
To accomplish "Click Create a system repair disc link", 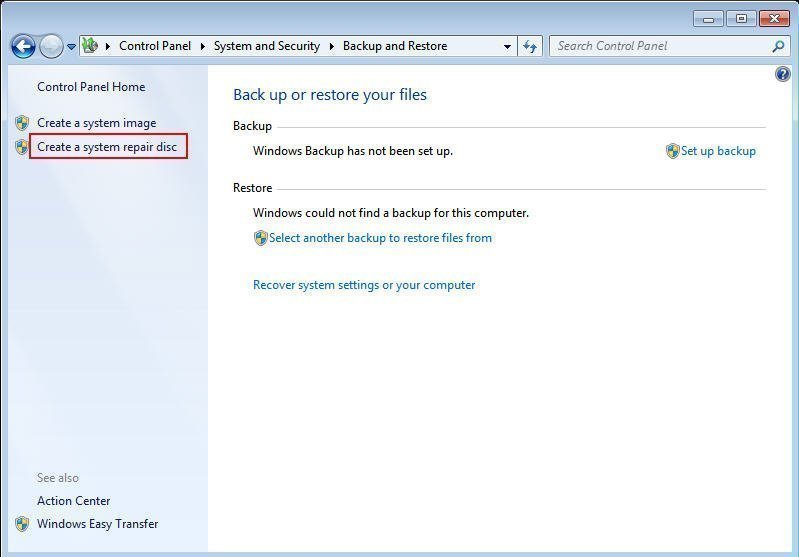I will [107, 147].
